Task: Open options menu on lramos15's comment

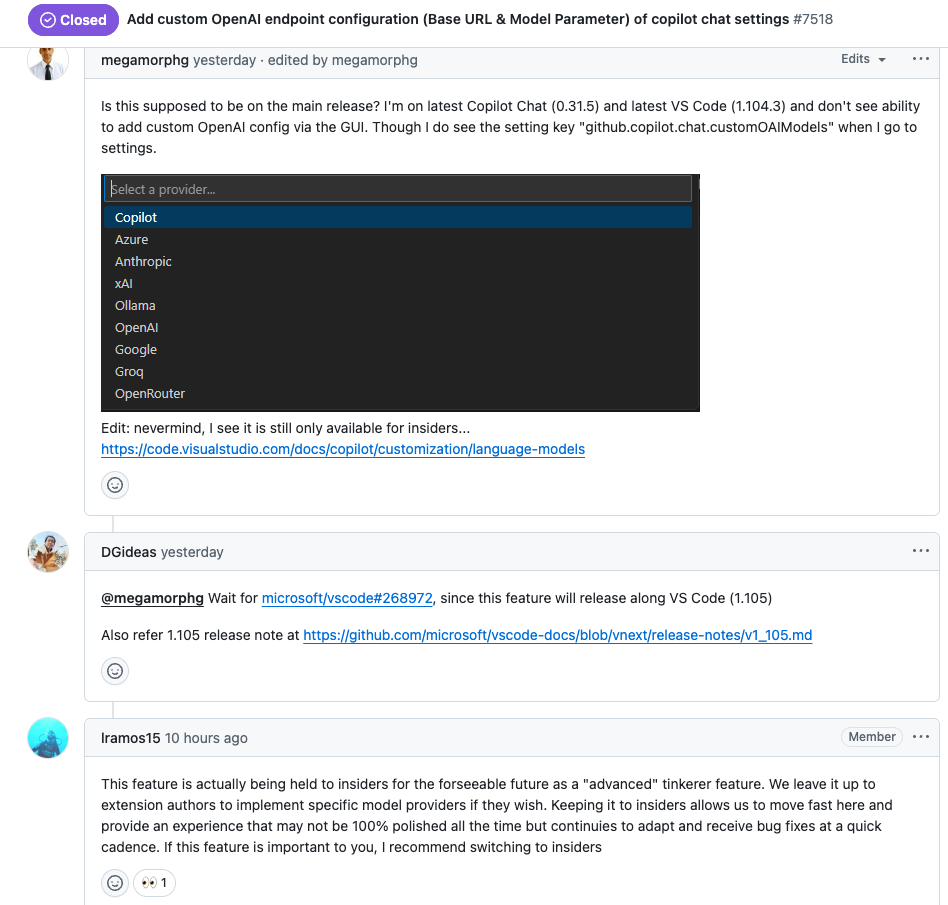Action: (920, 737)
